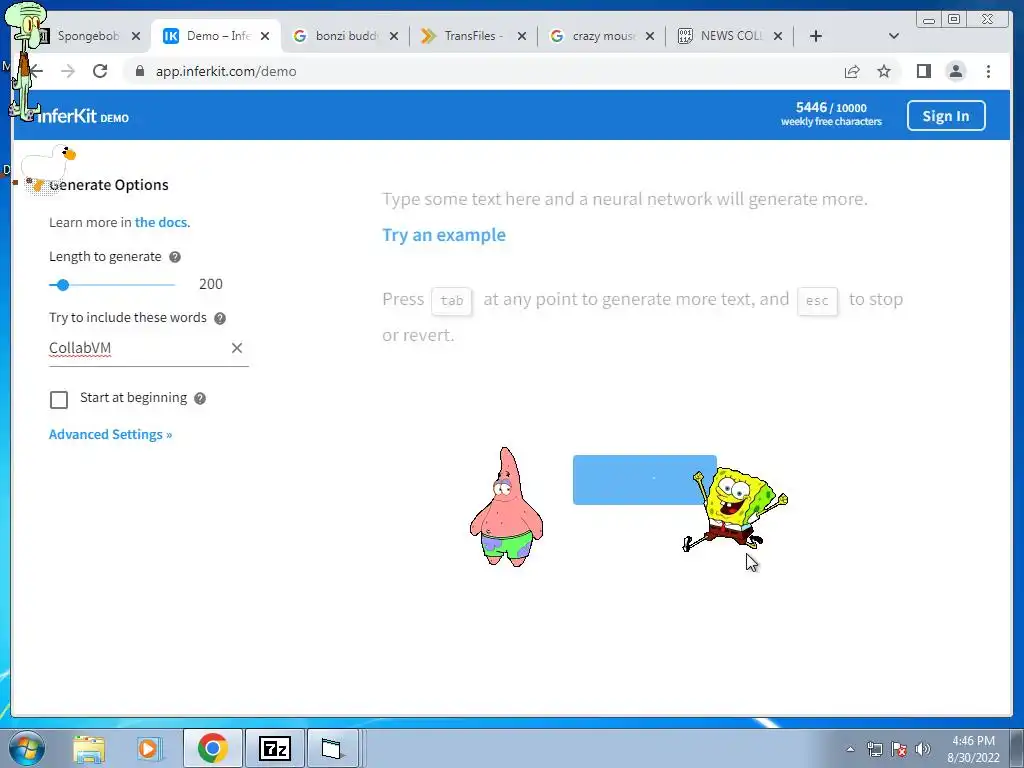Adjust the Length to generate slider handle
The height and width of the screenshot is (768, 1024).
coord(63,285)
